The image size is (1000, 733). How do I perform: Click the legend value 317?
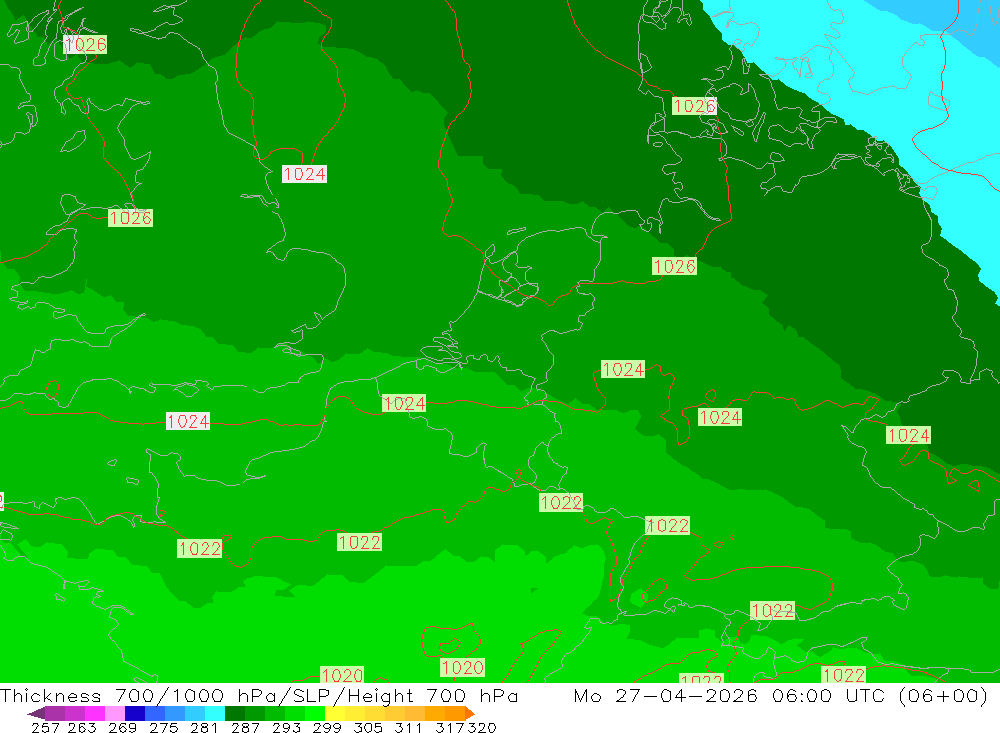point(450,727)
